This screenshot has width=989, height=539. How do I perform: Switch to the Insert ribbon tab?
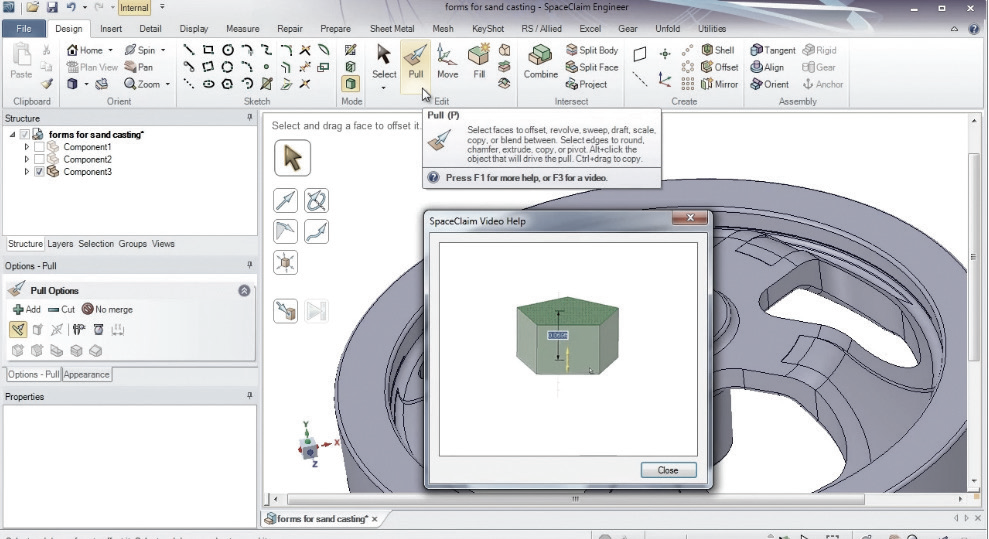click(111, 29)
